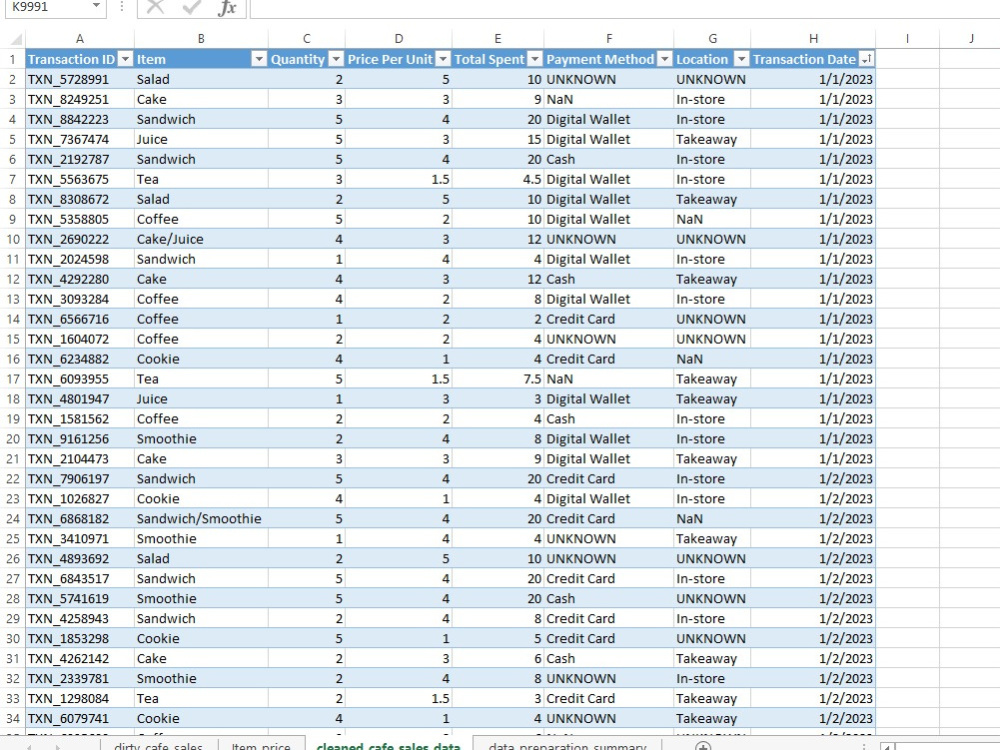Open the Name Box dropdown arrow
The image size is (1000, 750).
[96, 6]
